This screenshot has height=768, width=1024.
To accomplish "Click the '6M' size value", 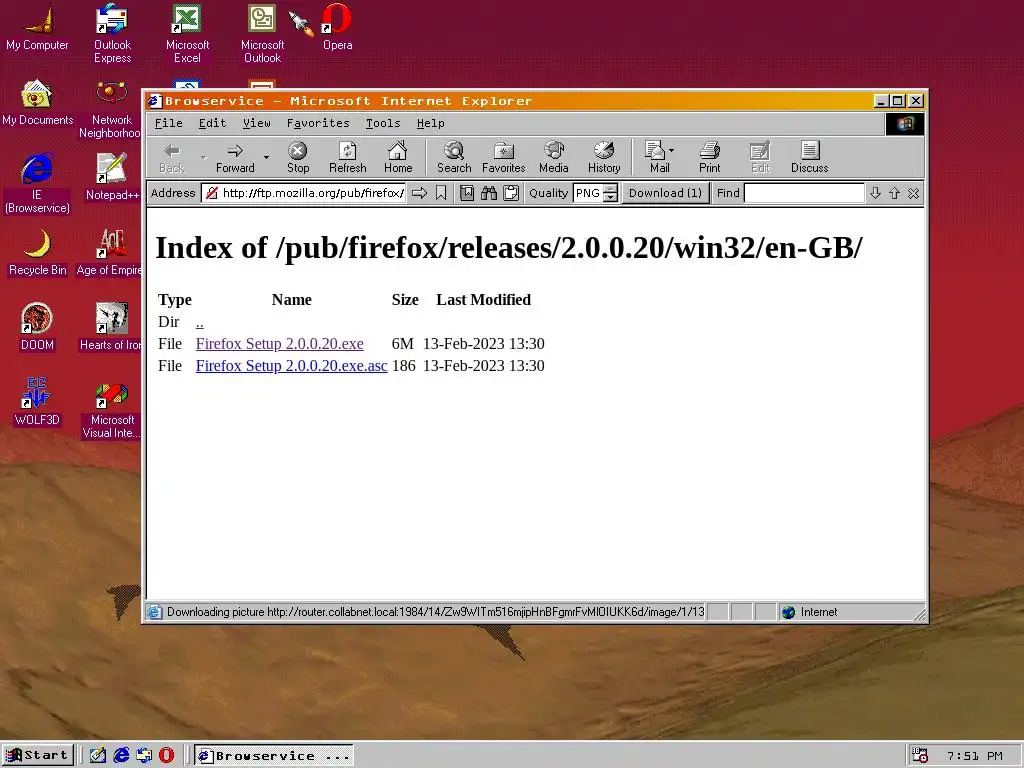I will pyautogui.click(x=402, y=344).
